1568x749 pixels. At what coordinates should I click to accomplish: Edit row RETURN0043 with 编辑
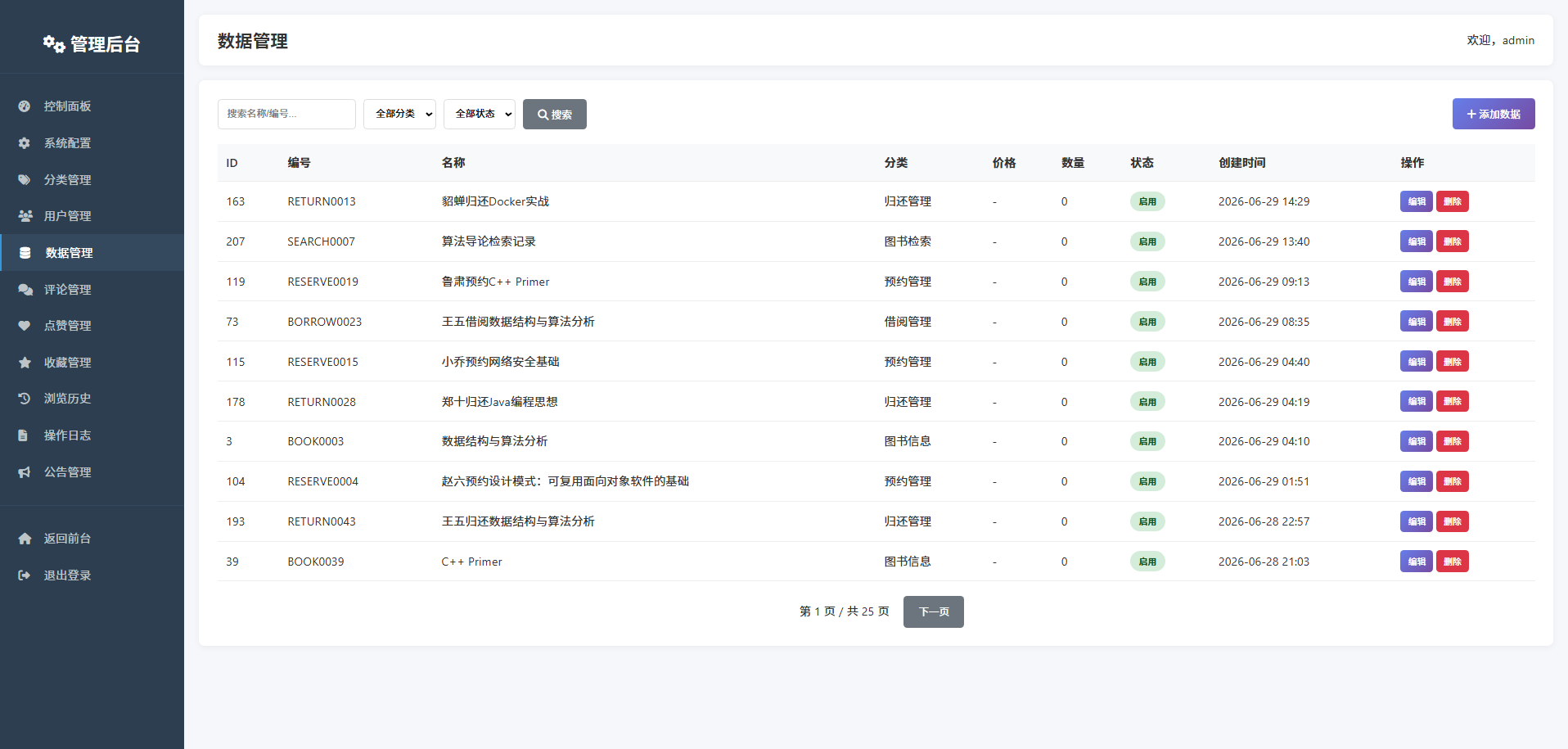tap(1417, 521)
